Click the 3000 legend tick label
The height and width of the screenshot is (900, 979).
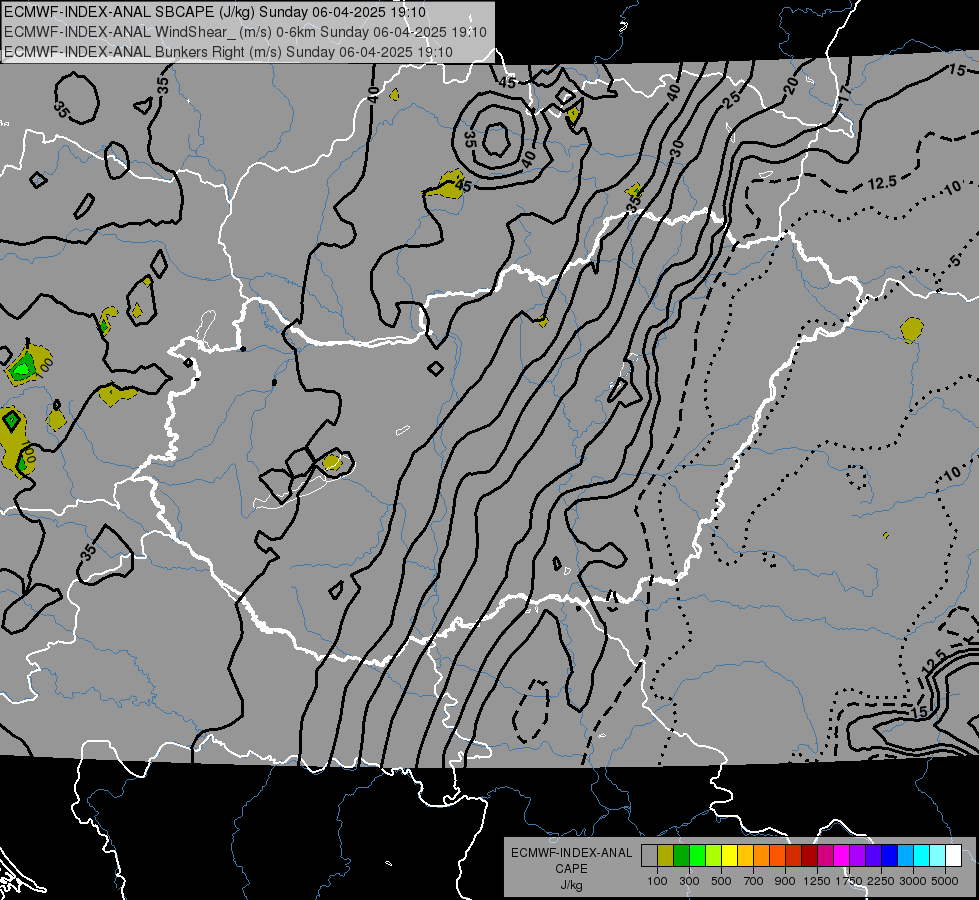click(x=913, y=881)
